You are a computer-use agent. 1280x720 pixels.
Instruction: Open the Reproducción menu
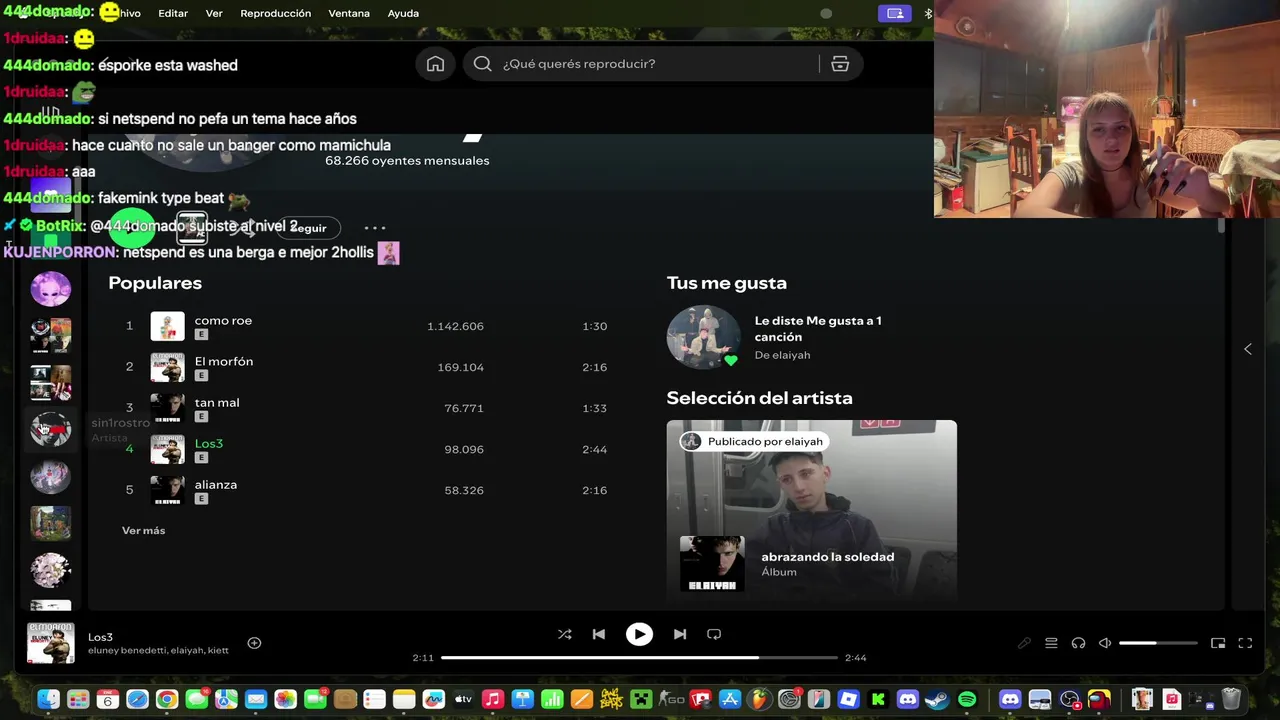click(x=276, y=13)
